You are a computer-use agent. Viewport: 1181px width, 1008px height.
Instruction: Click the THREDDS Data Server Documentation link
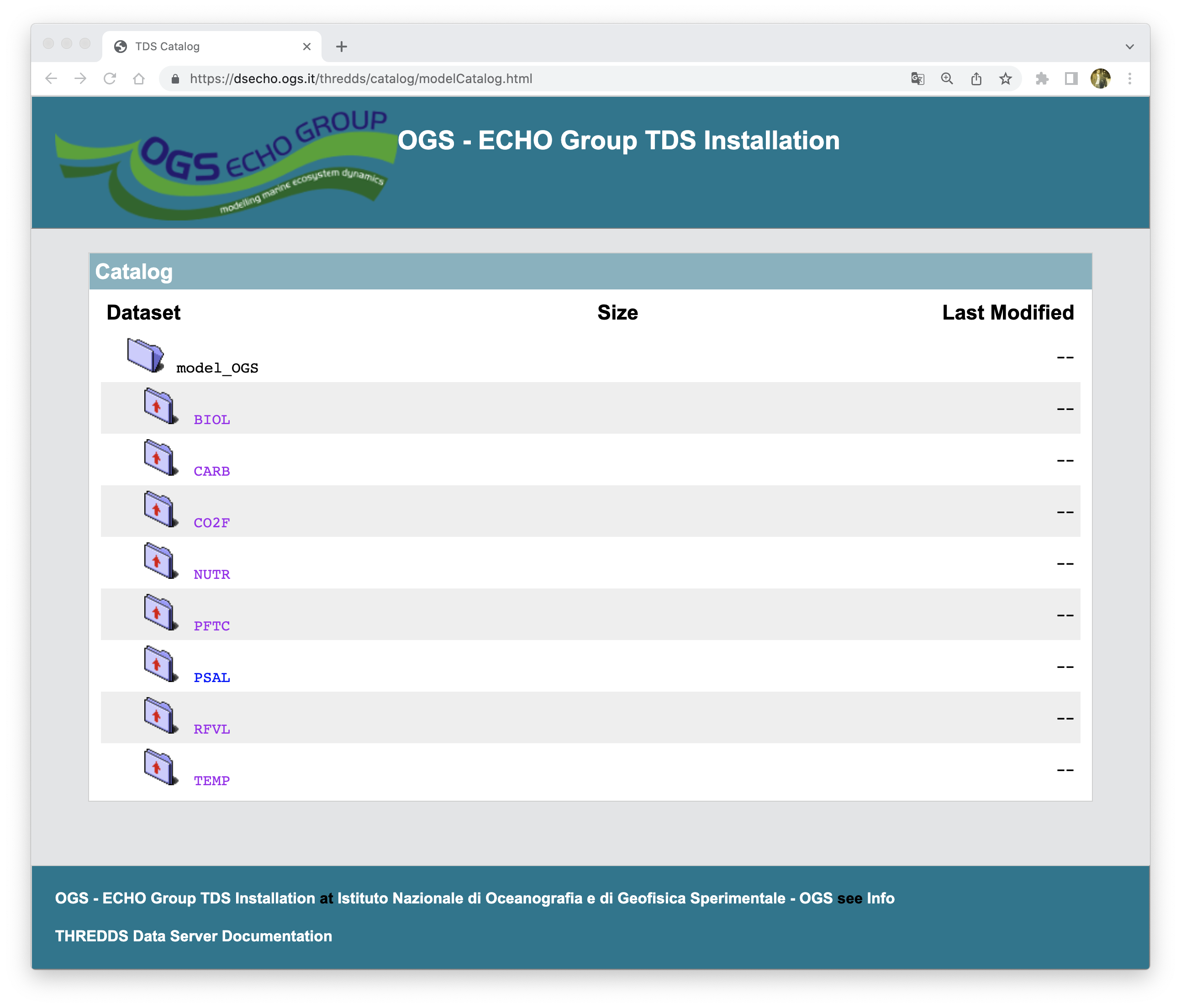193,936
